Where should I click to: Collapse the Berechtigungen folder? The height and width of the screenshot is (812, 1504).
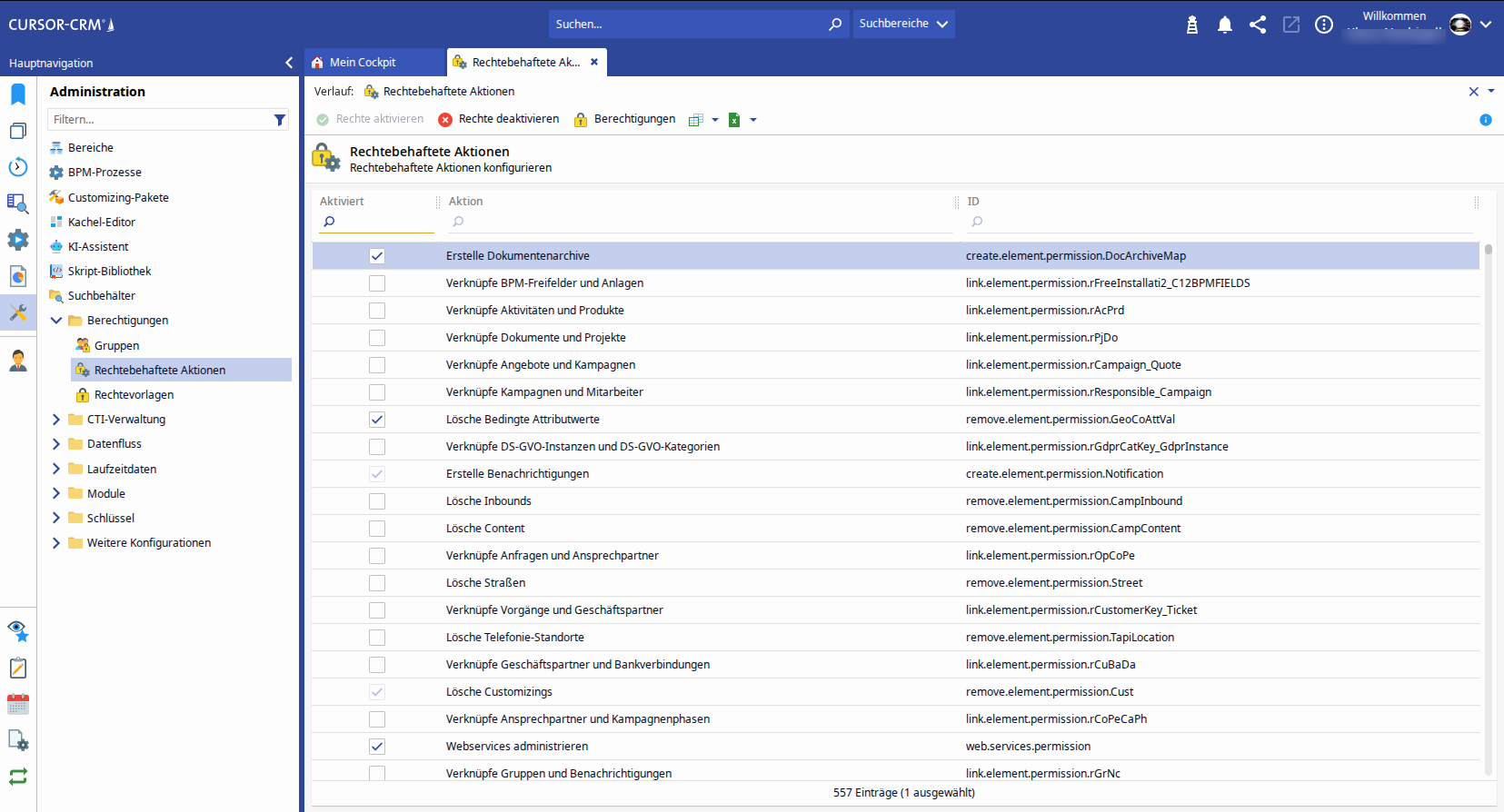(x=56, y=321)
